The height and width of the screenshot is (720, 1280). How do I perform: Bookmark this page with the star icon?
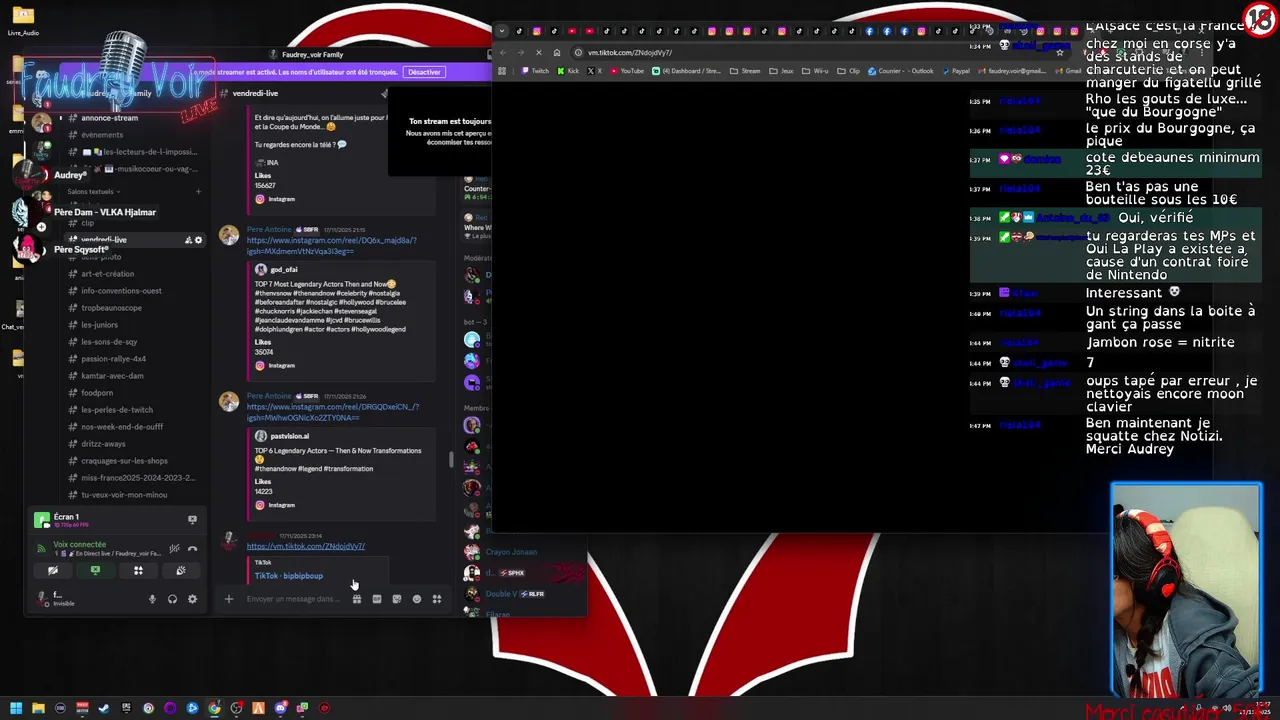point(1060,52)
